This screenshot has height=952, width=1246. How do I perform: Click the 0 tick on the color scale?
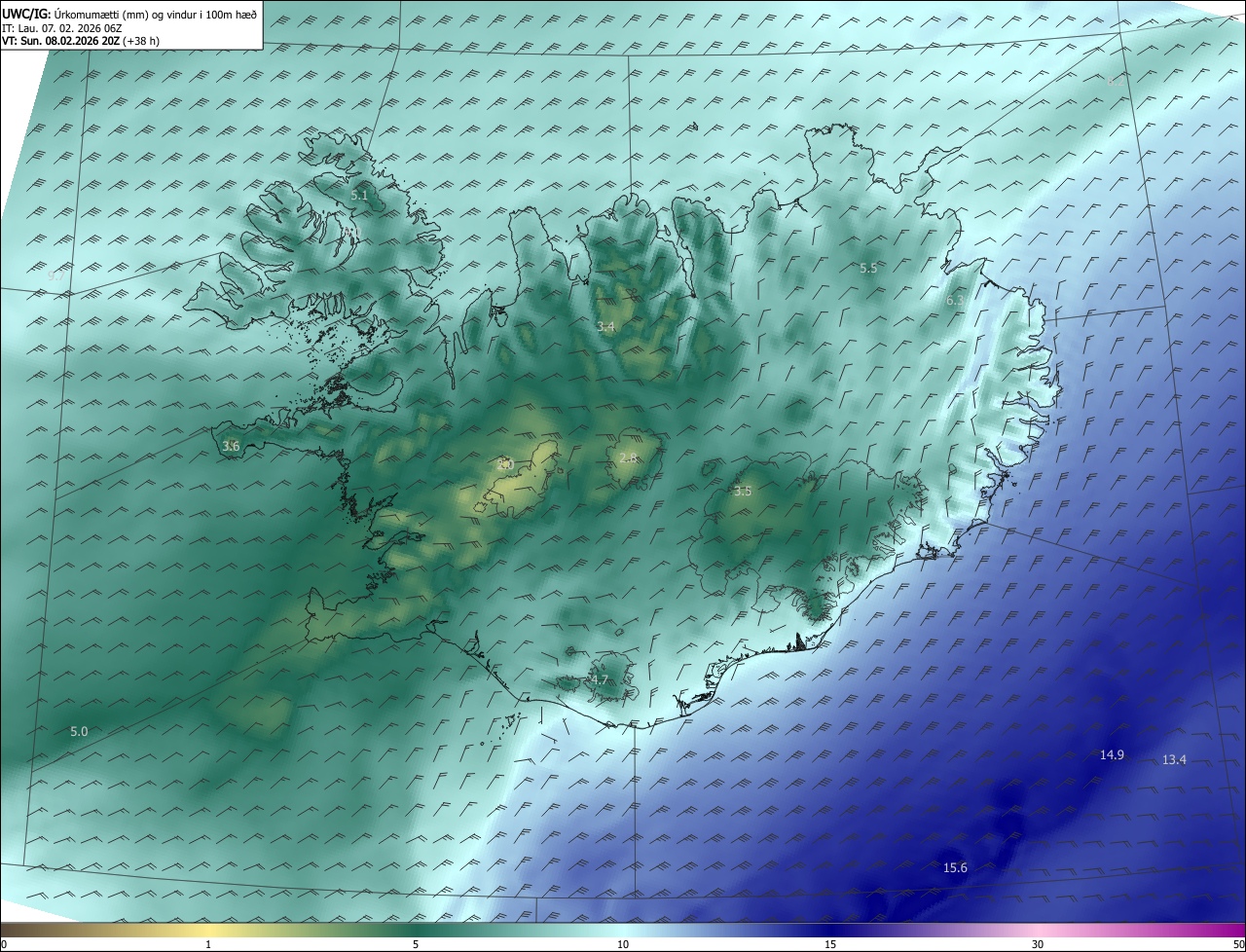point(4,944)
